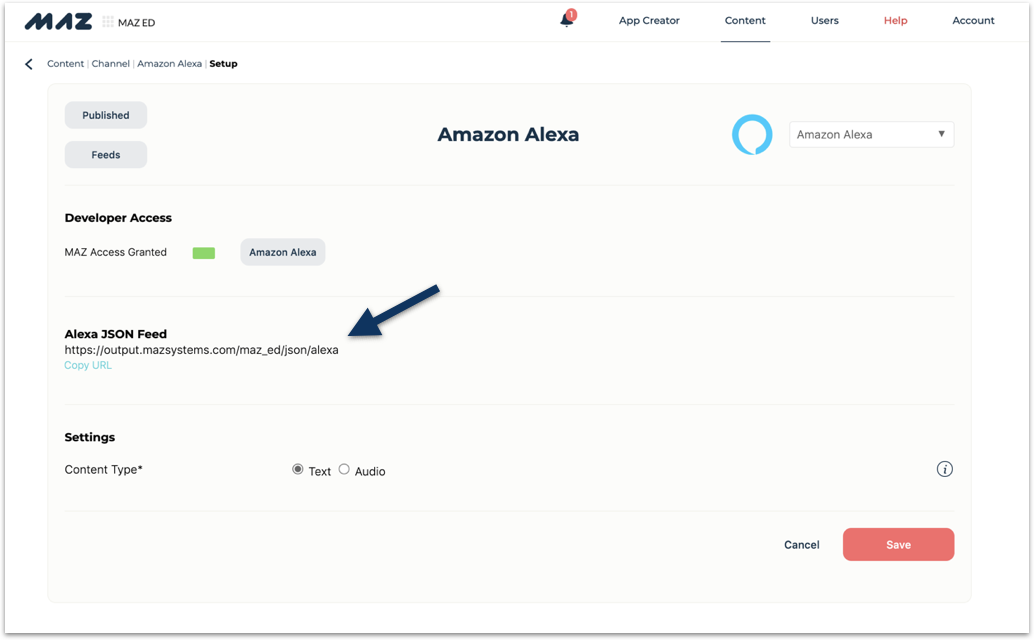Screen dimensions: 1034x640
Task: Select the Audio content type
Action: point(344,469)
